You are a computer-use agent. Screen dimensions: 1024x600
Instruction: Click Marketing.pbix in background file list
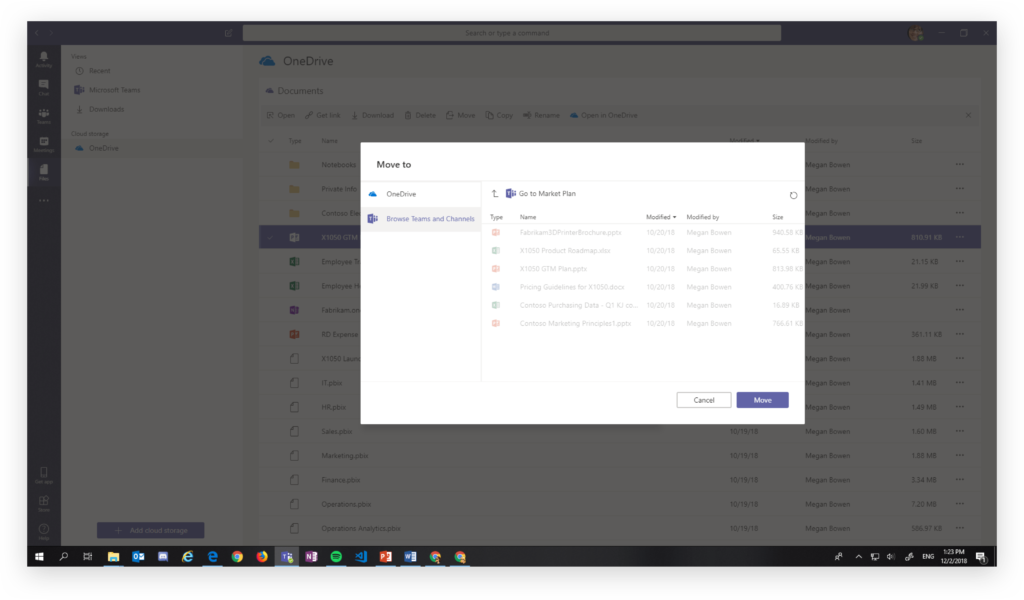(344, 456)
